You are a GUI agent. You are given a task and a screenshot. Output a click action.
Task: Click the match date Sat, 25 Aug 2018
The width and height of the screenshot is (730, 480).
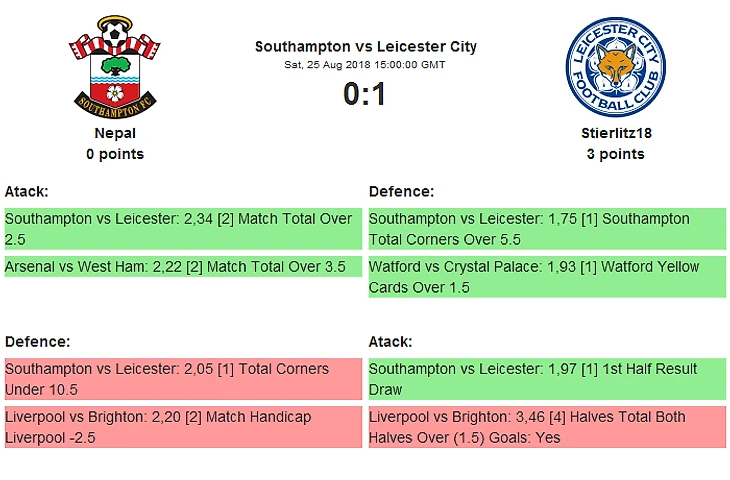365,65
